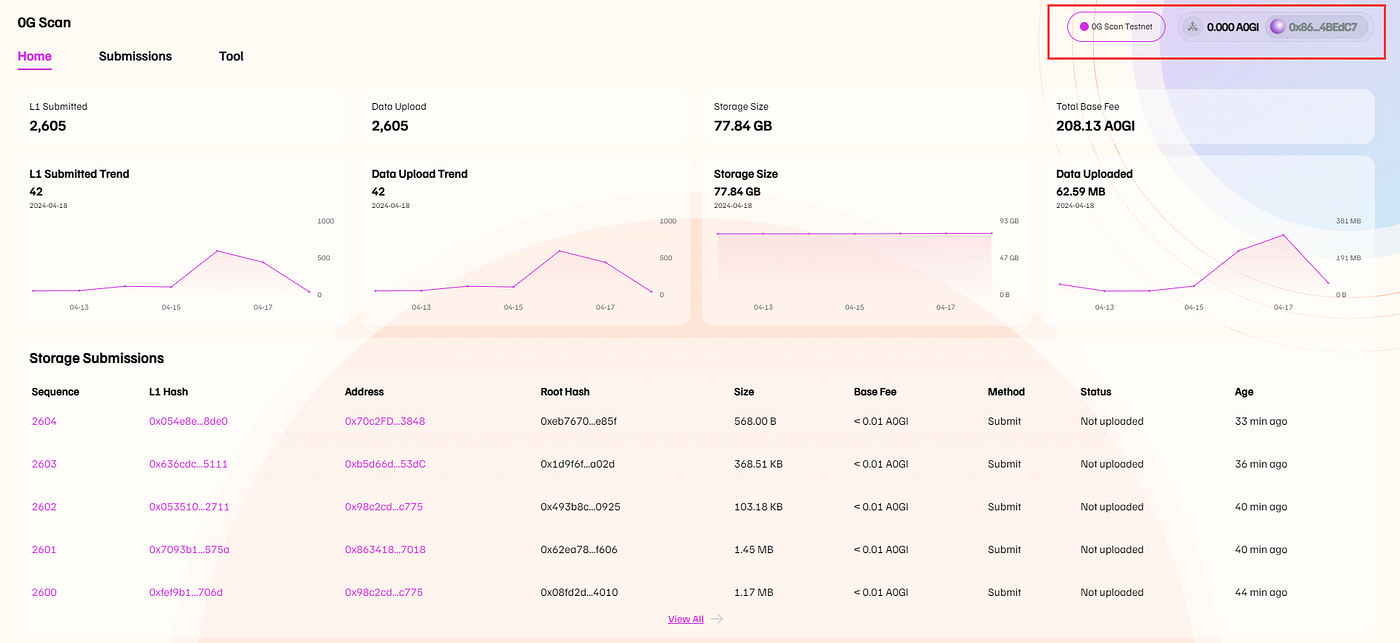
Task: Click the size value 368.51 KB
Action: click(x=760, y=464)
